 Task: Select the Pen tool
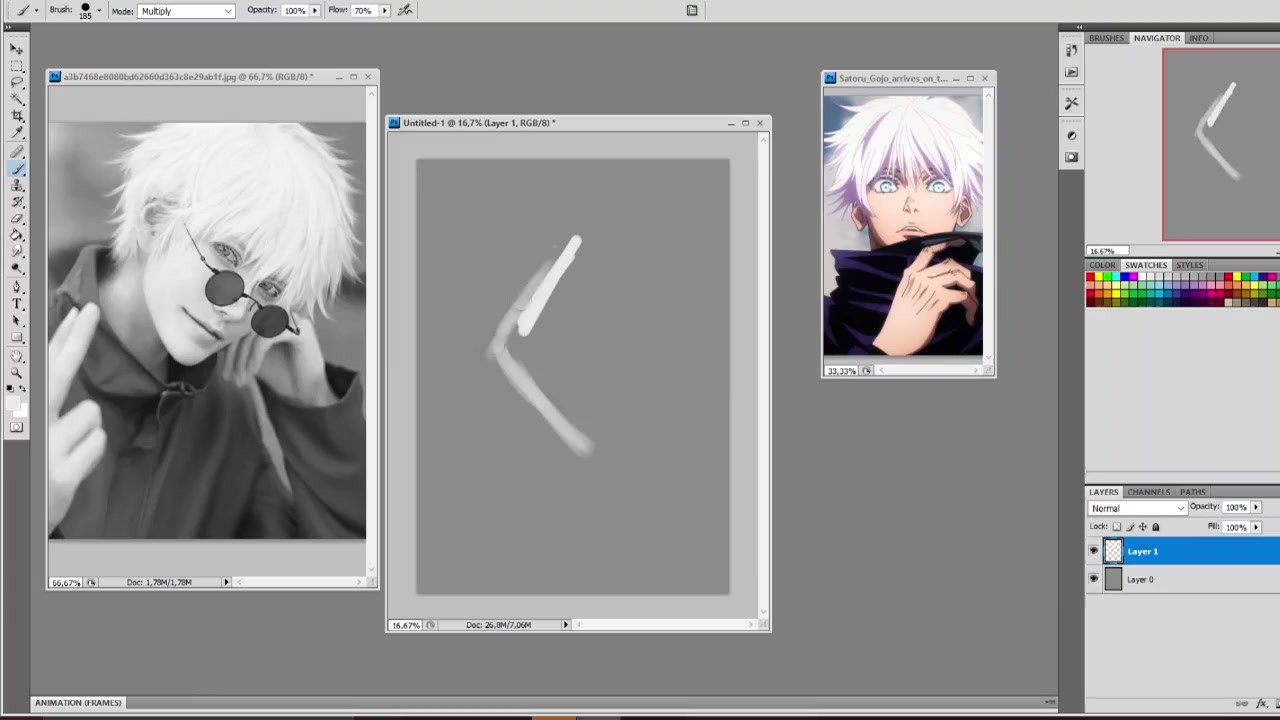(x=17, y=287)
